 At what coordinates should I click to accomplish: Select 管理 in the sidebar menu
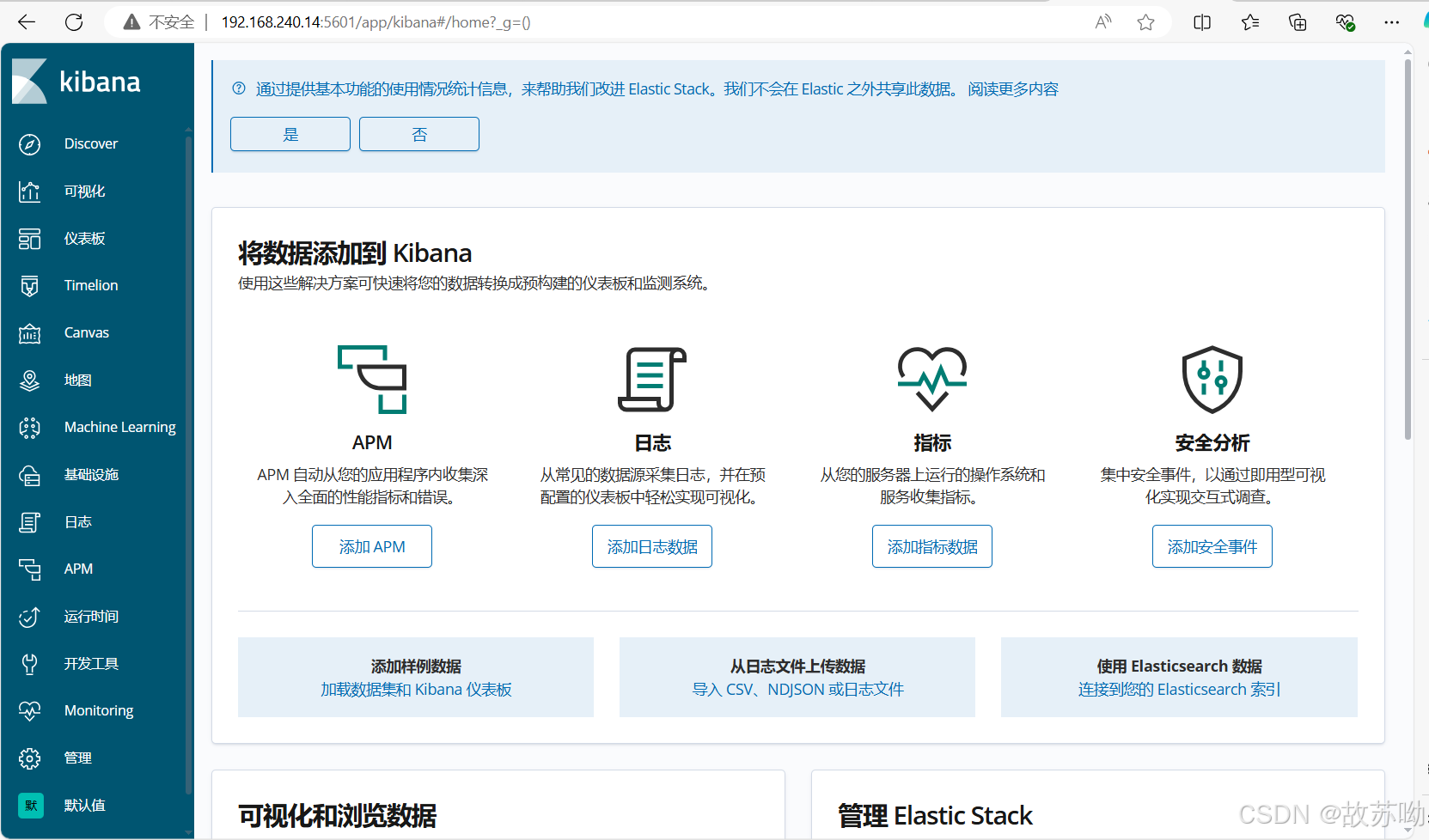pyautogui.click(x=78, y=758)
